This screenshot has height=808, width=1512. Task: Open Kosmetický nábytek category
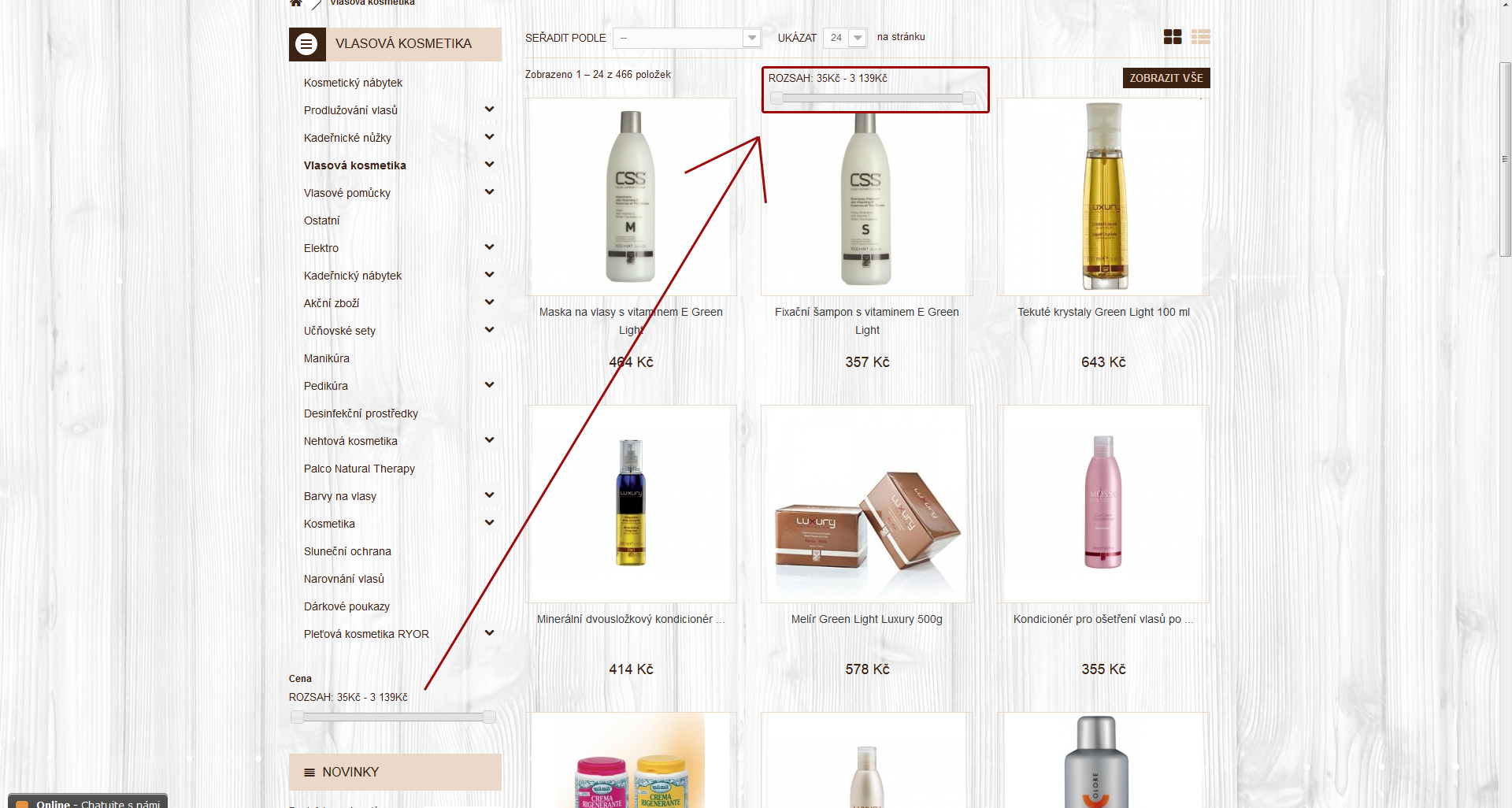(x=353, y=83)
